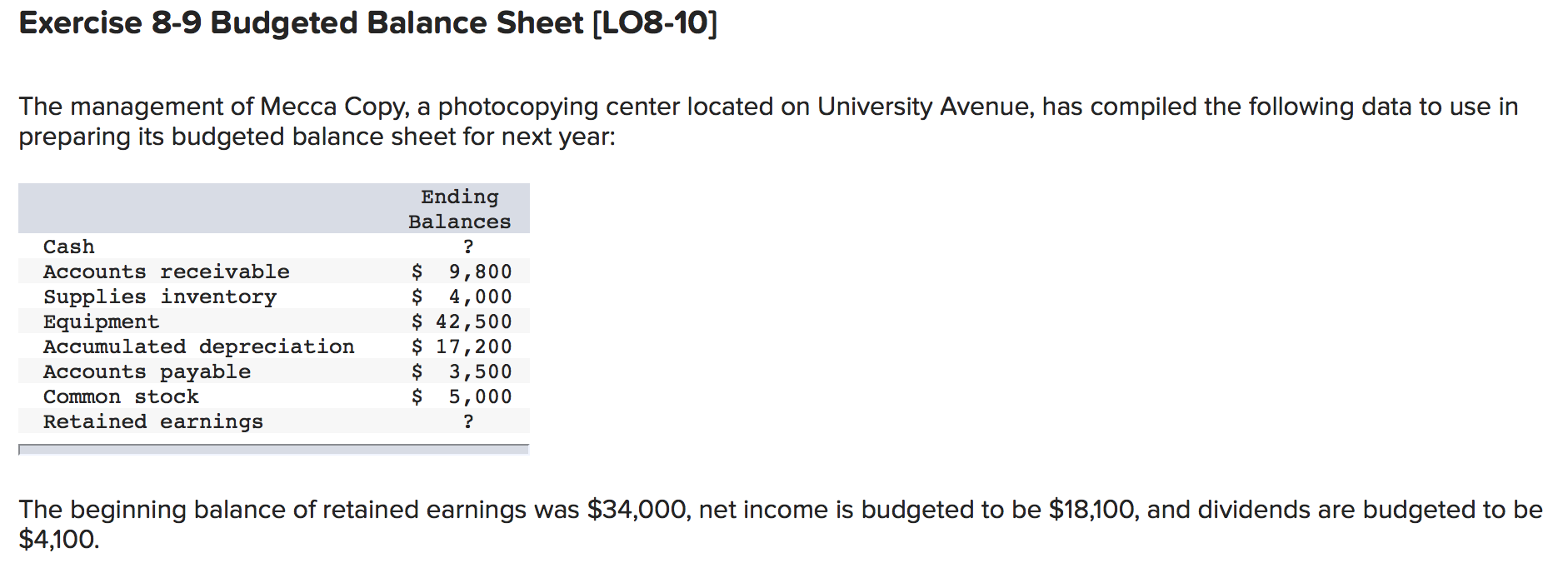Viewport: 1568px width, 563px height.
Task: Click the Ending Balances column header
Action: 459,209
